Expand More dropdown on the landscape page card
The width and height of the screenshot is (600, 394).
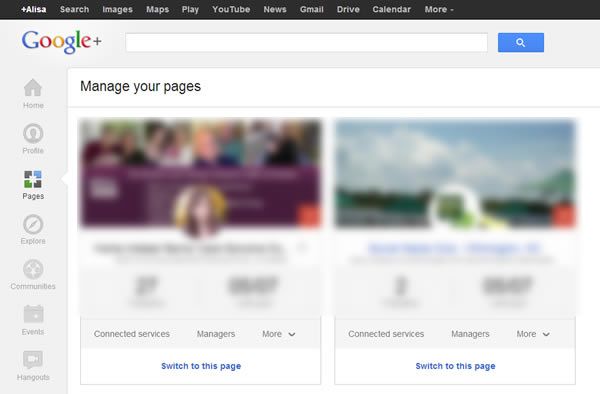click(533, 334)
